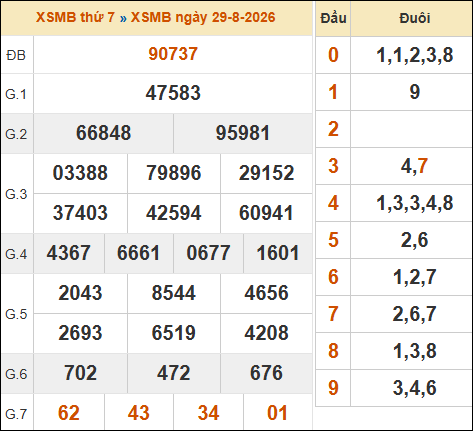Select the G.5 number 4208
473x431 pixels.
point(266,333)
